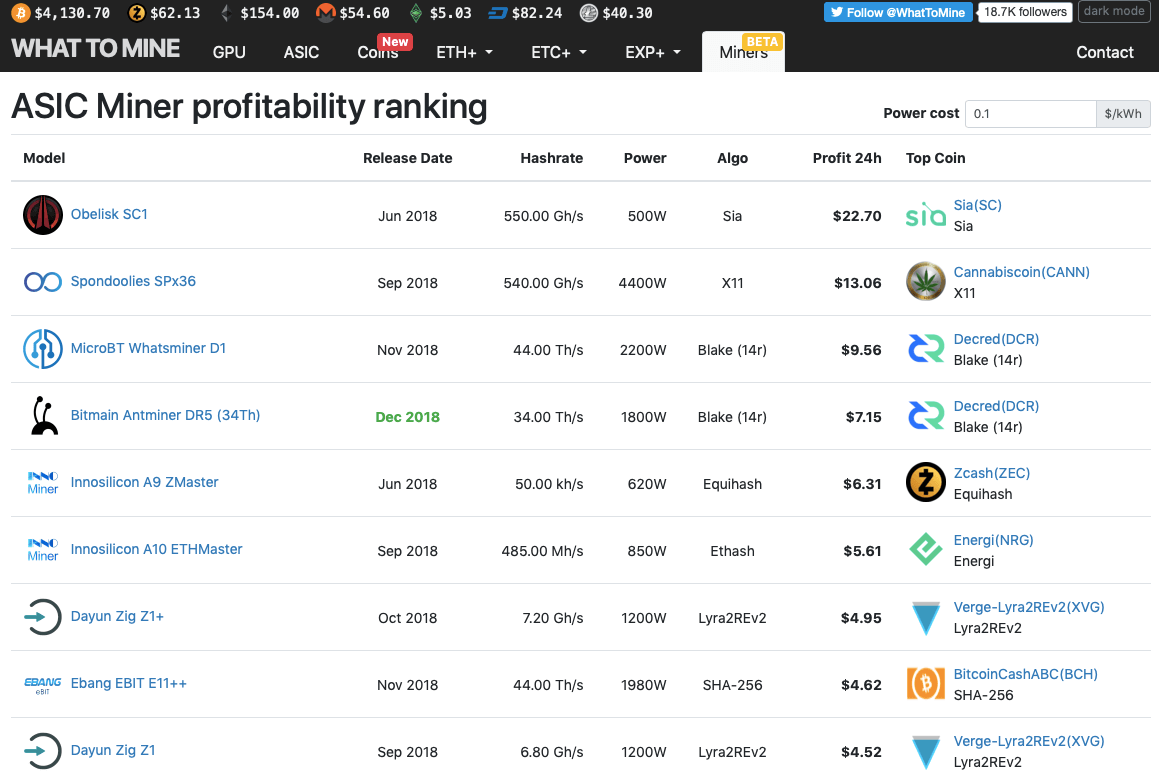
Task: Select the Ebang EBIT logo icon
Action: 42,684
